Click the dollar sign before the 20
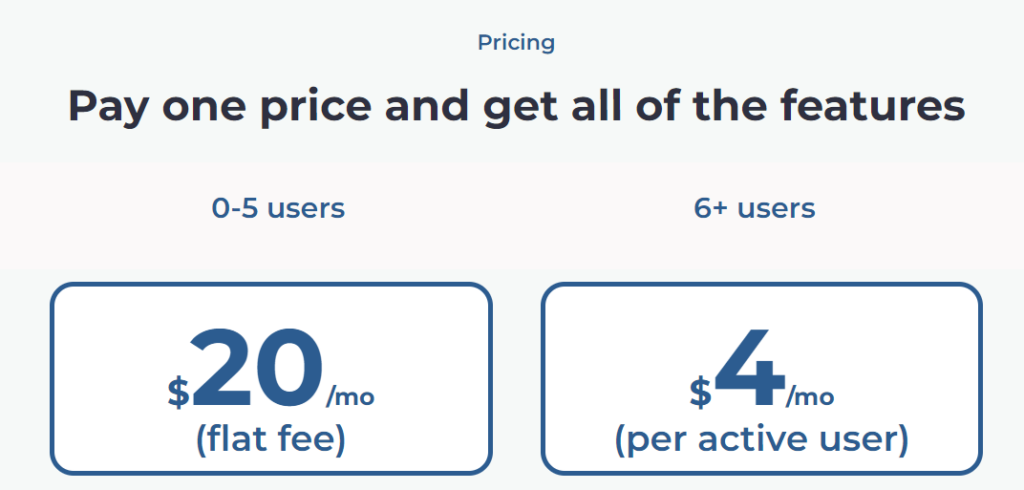Image resolution: width=1024 pixels, height=490 pixels. coord(178,391)
